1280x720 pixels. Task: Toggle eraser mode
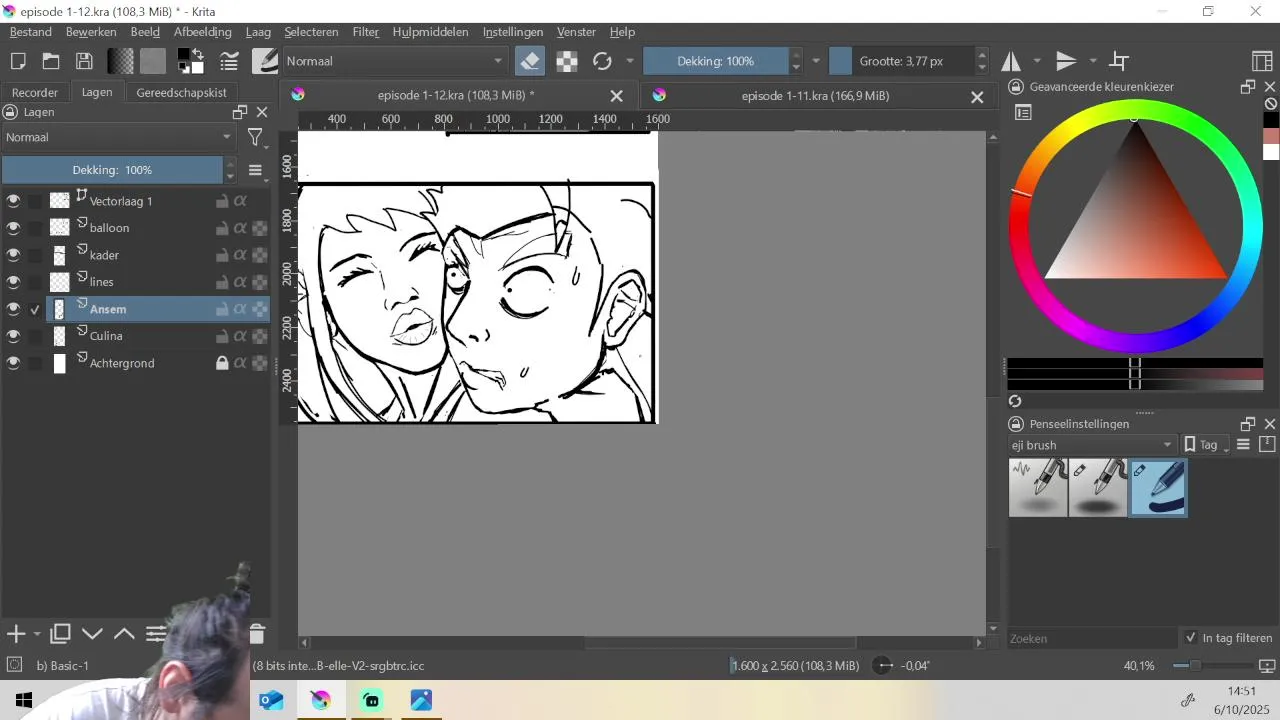(x=530, y=61)
